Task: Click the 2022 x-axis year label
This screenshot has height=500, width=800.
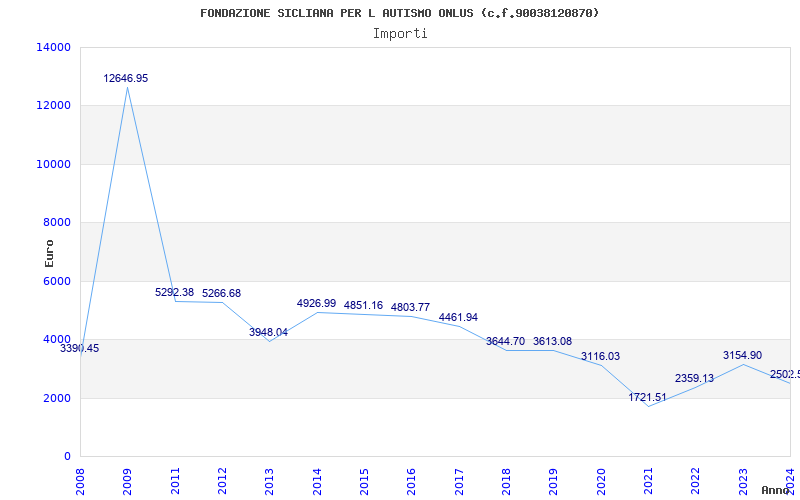Action: coord(695,481)
